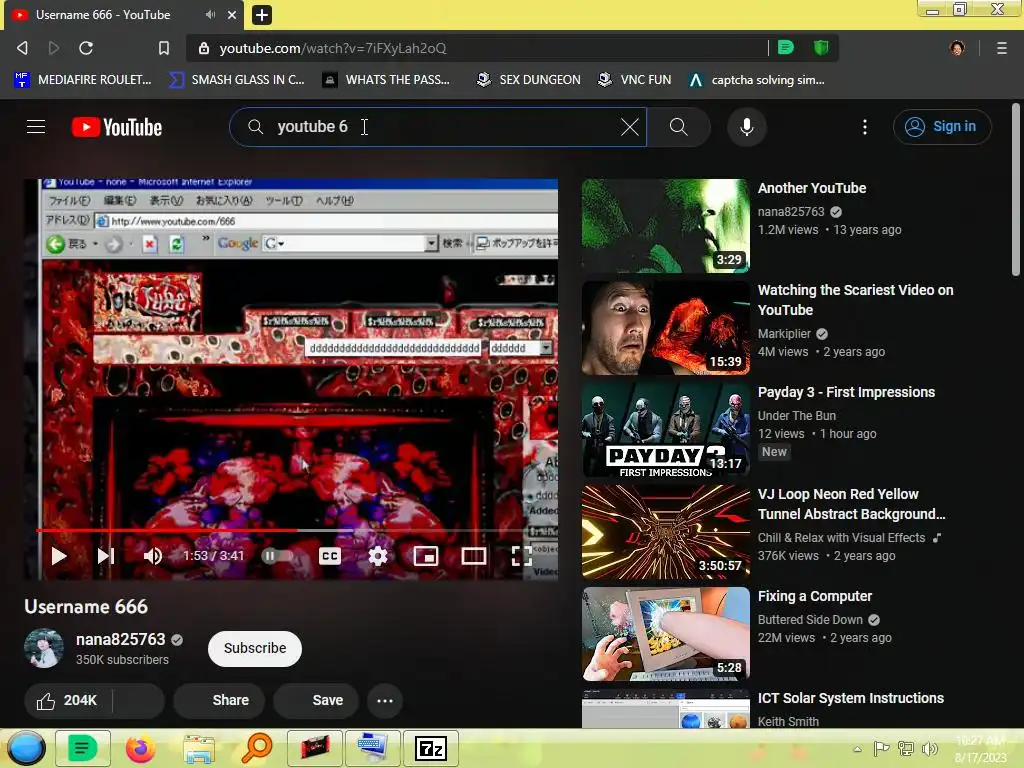Open more actions ellipsis below video
1024x768 pixels.
[x=385, y=700]
